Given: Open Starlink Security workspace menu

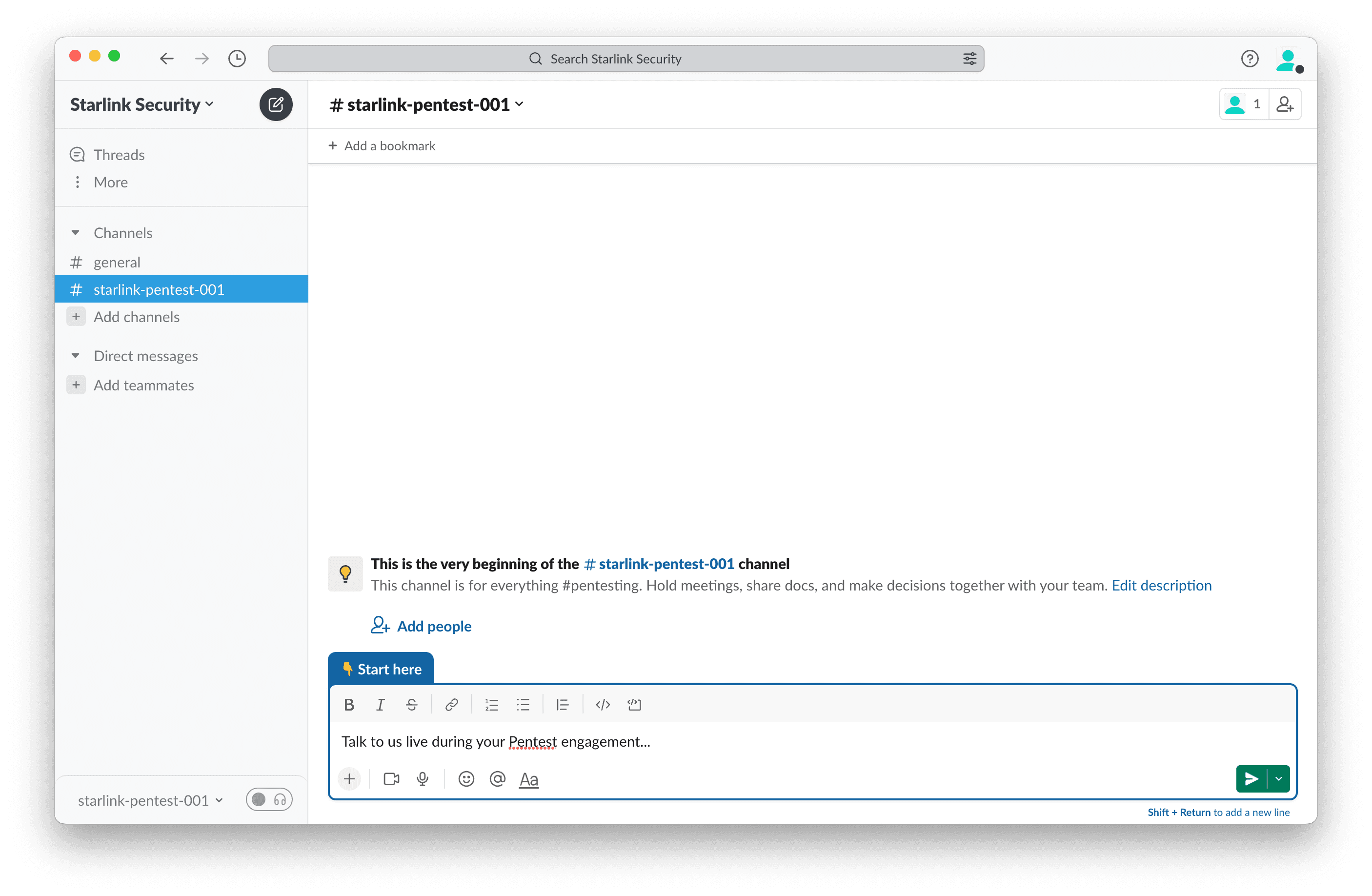Looking at the screenshot, I should 142,104.
